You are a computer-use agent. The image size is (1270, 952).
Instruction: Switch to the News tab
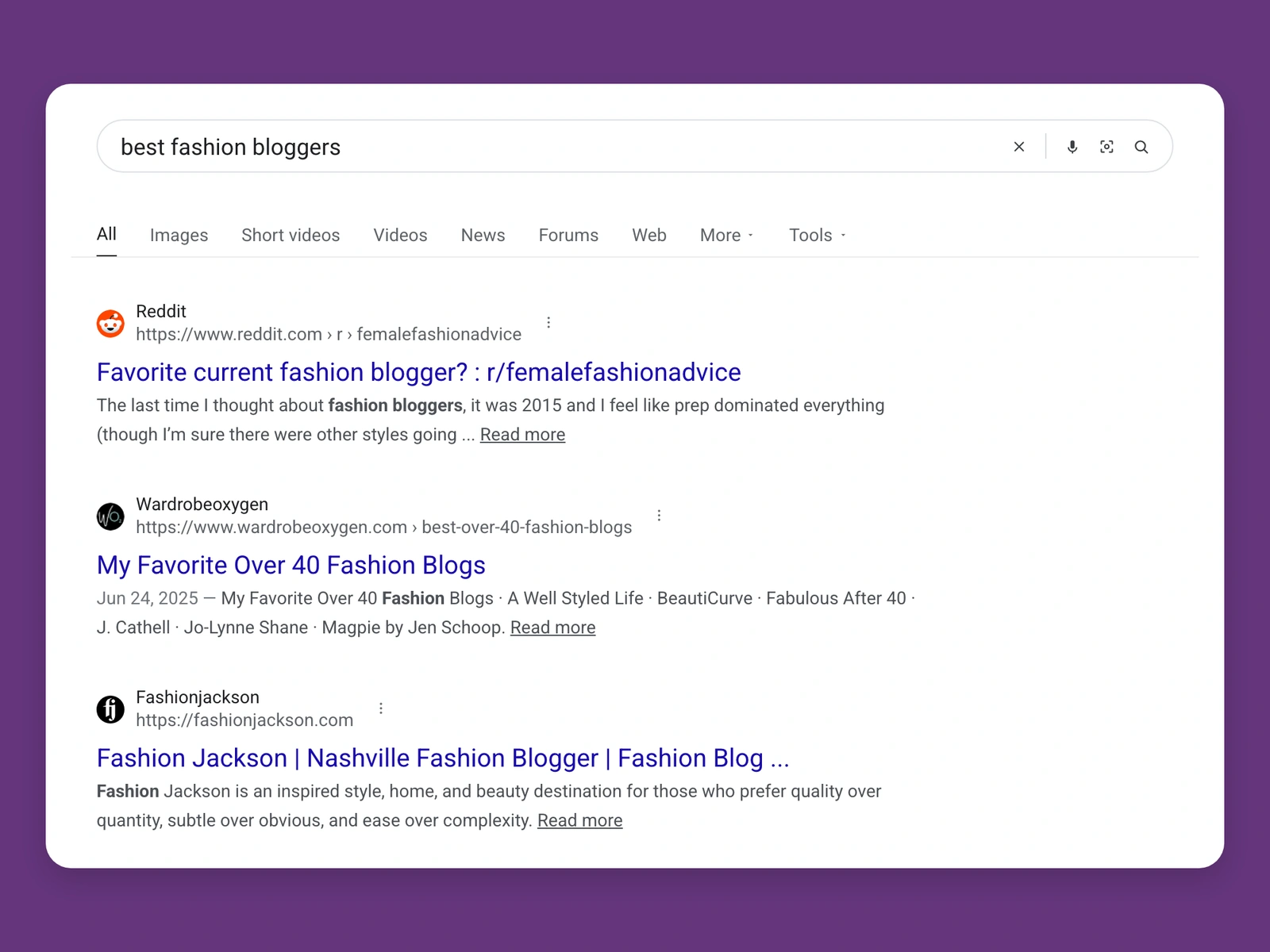[483, 236]
